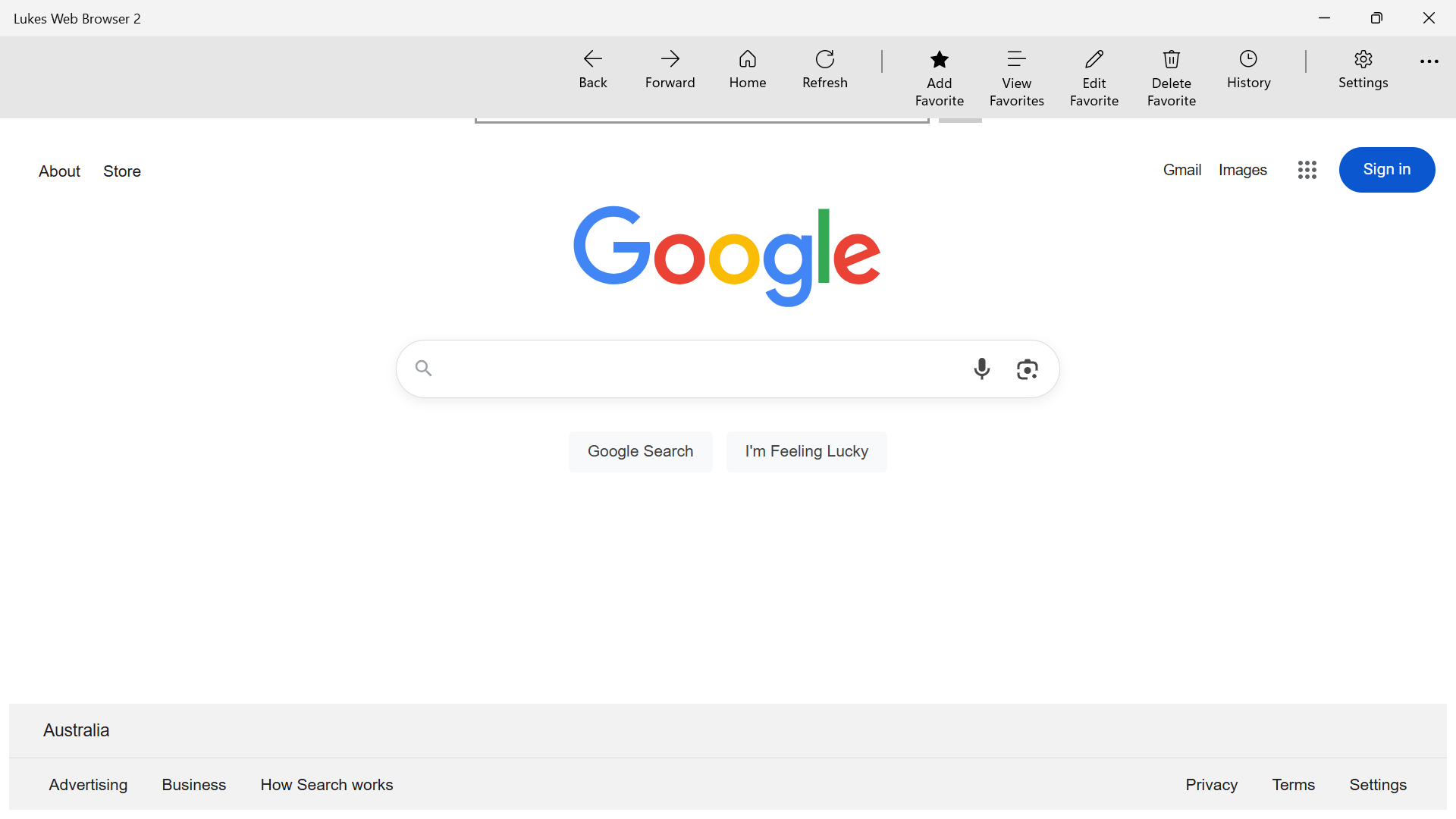Click the blue Sign in button
This screenshot has width=1456, height=819.
(1387, 170)
